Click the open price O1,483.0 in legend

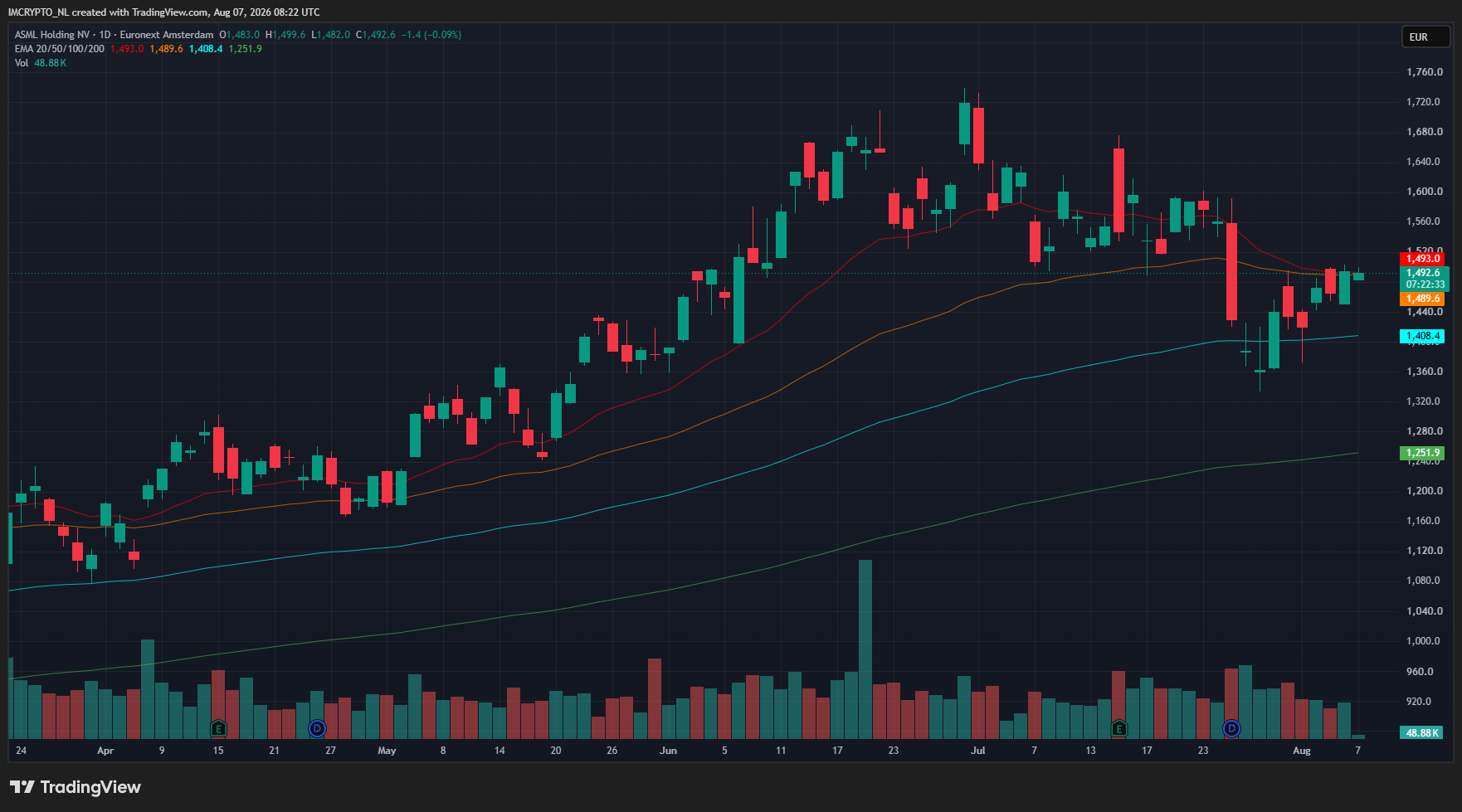(240, 35)
